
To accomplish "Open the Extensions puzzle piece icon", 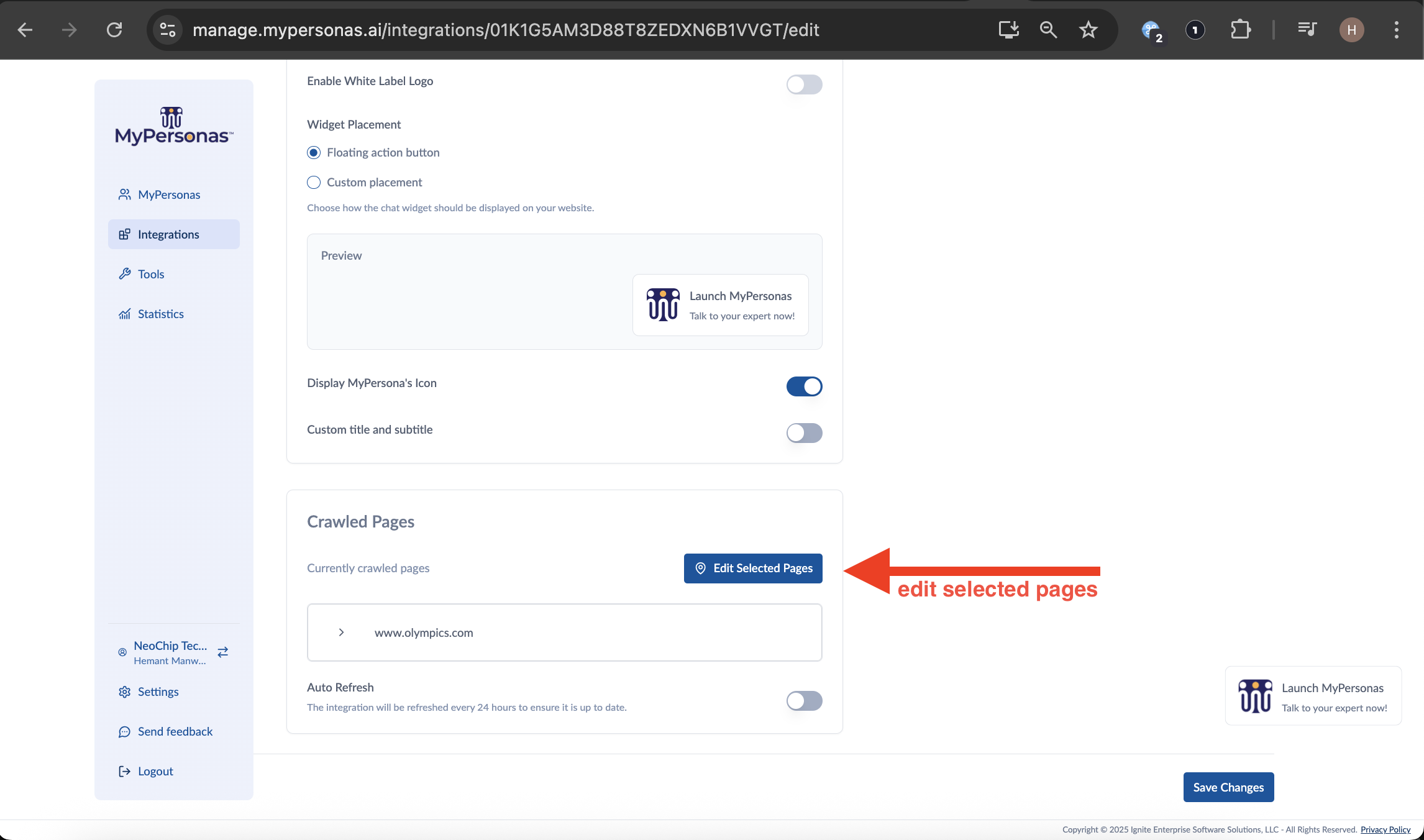I will (1240, 30).
